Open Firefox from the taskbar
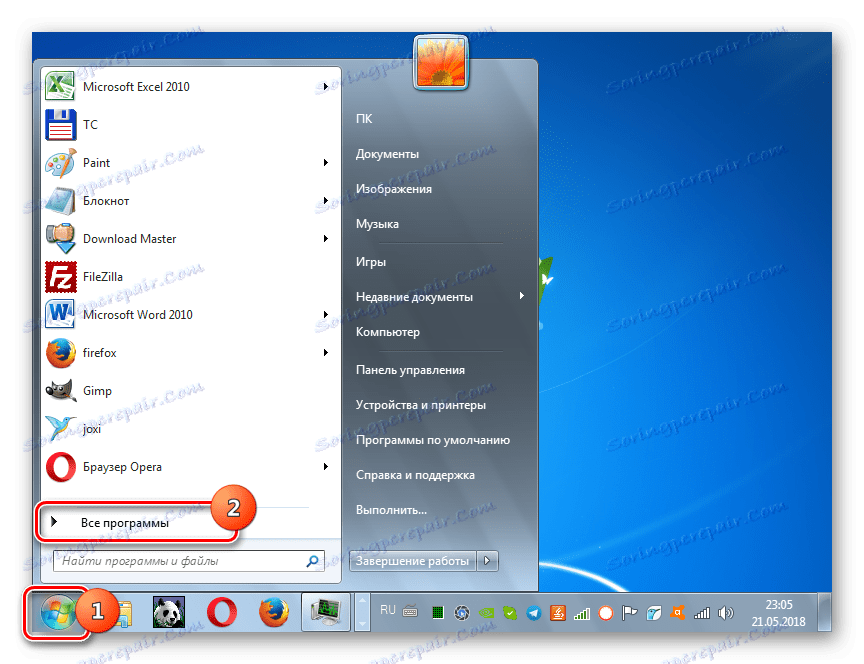Viewport: 864px width, 664px height. (x=274, y=613)
